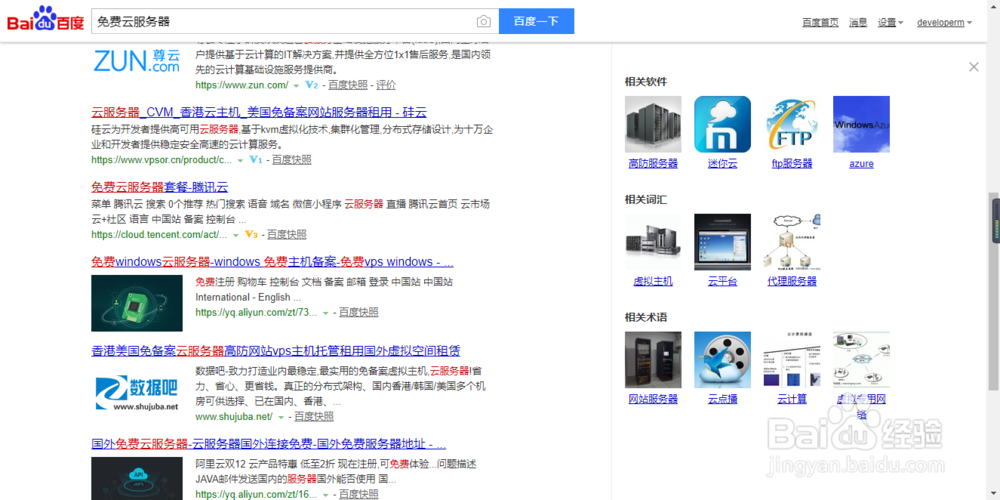Open 百度快照 for the cloud.tencent.com result
This screenshot has width=1000, height=500.
coord(287,235)
